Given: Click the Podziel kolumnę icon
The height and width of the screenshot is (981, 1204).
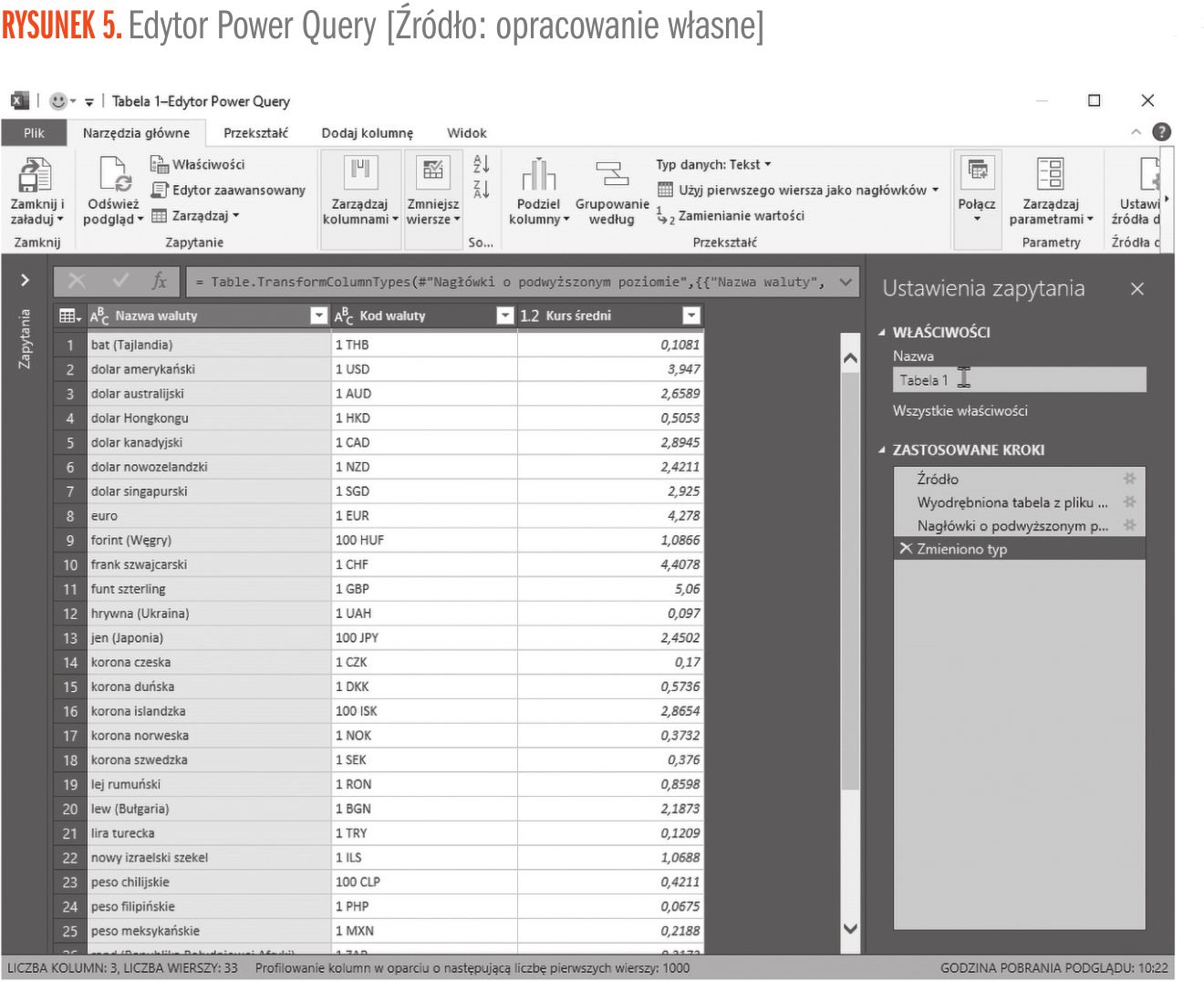Looking at the screenshot, I should click(538, 174).
